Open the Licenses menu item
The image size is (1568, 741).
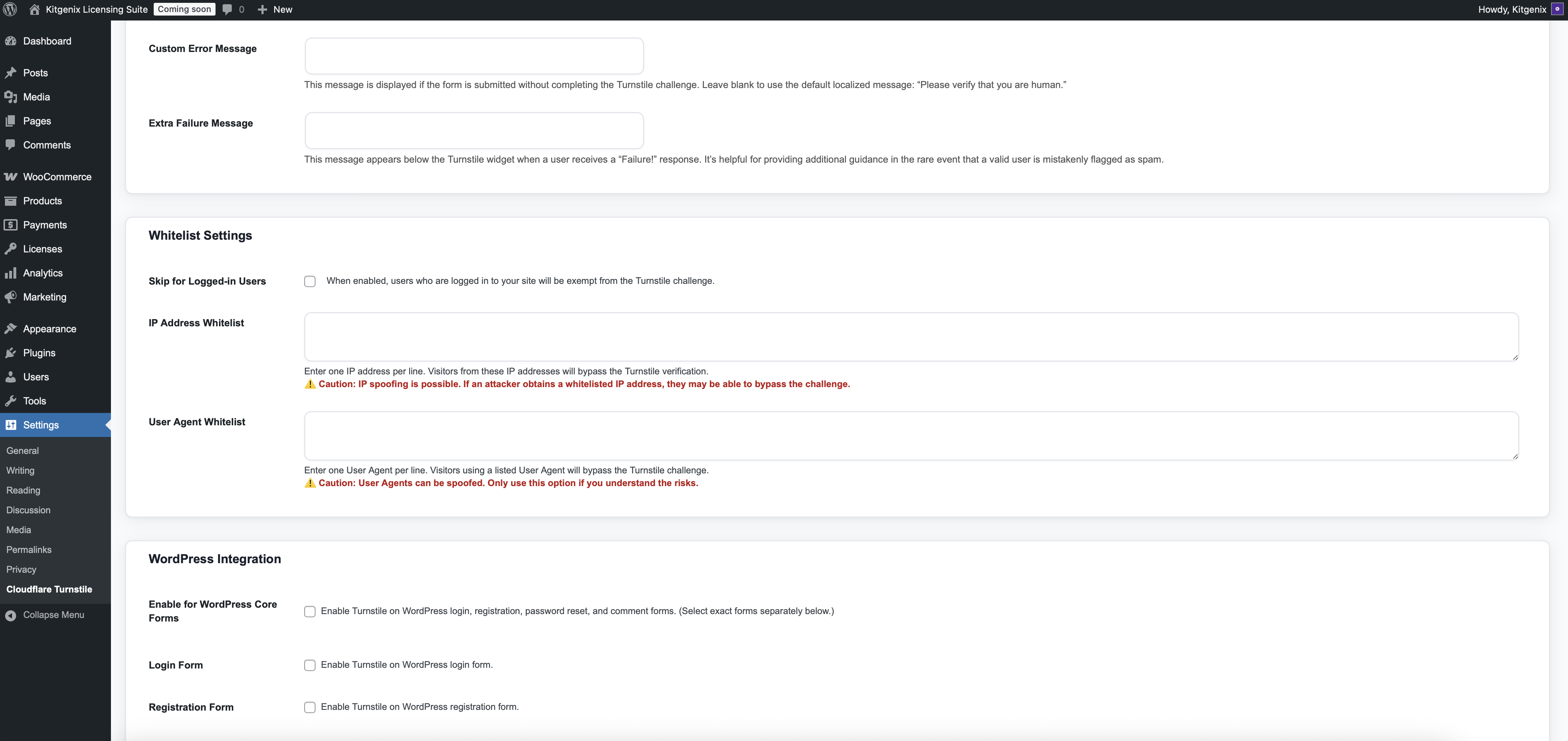pos(55,249)
